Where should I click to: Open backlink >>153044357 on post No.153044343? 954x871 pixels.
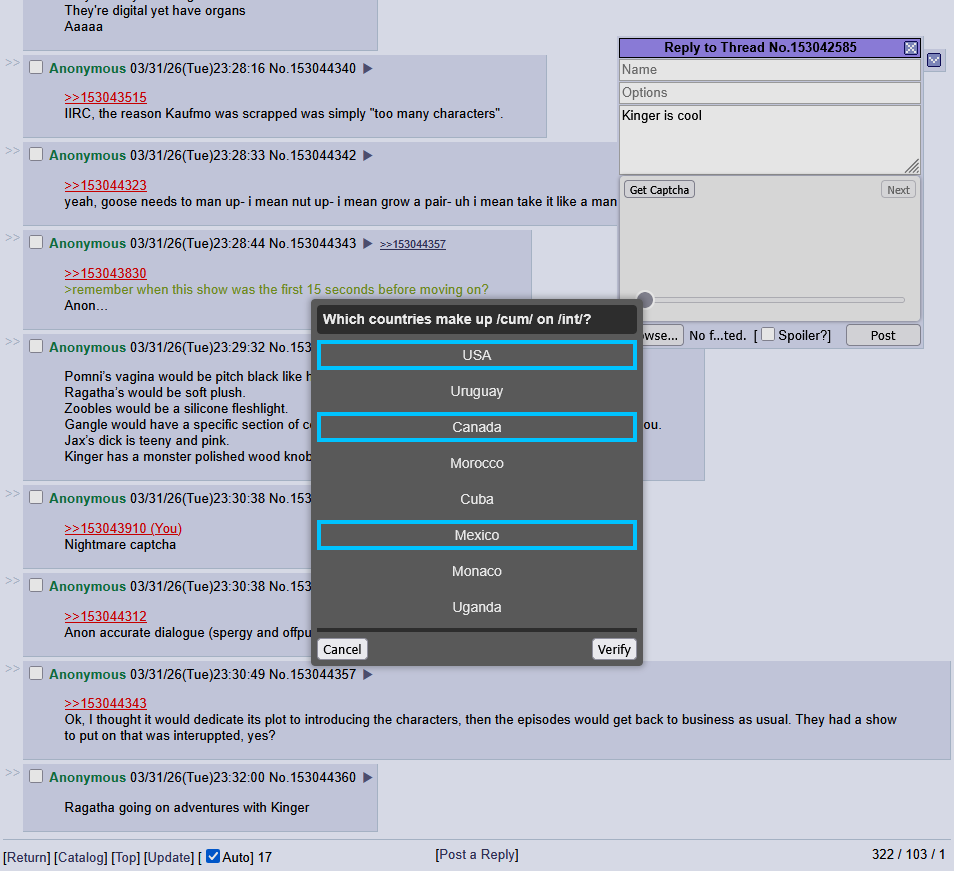pos(413,244)
